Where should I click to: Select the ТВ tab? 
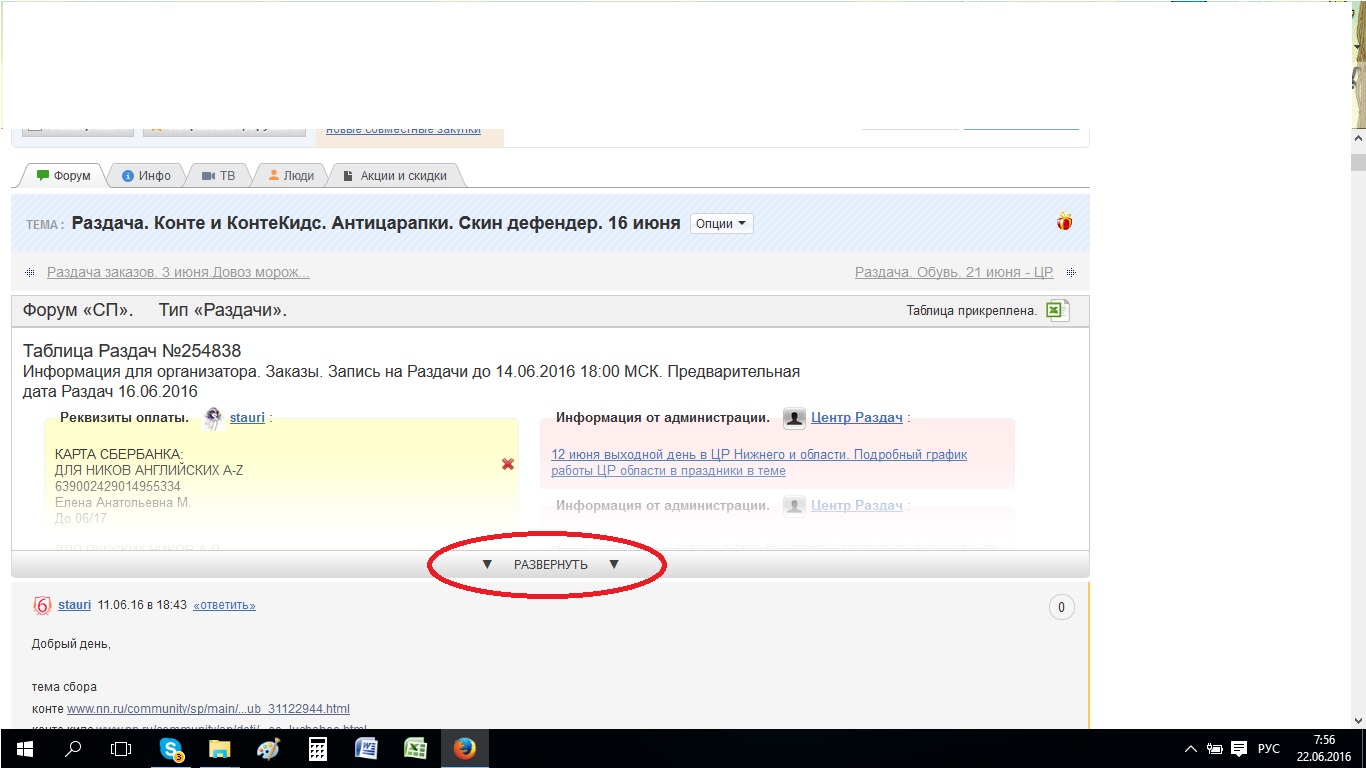pos(219,176)
